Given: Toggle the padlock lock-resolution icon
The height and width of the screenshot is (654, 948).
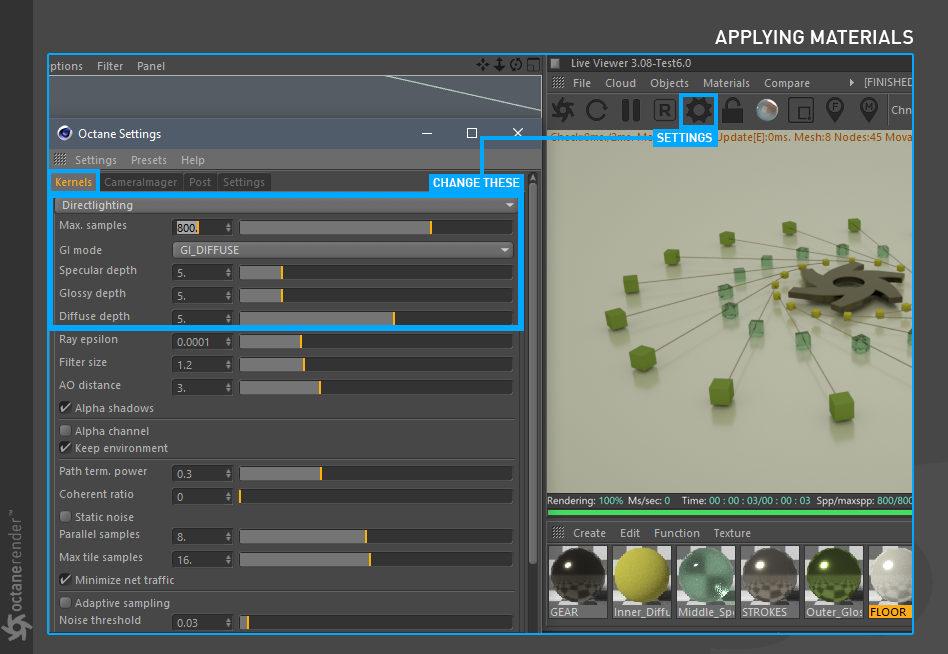Looking at the screenshot, I should [732, 109].
